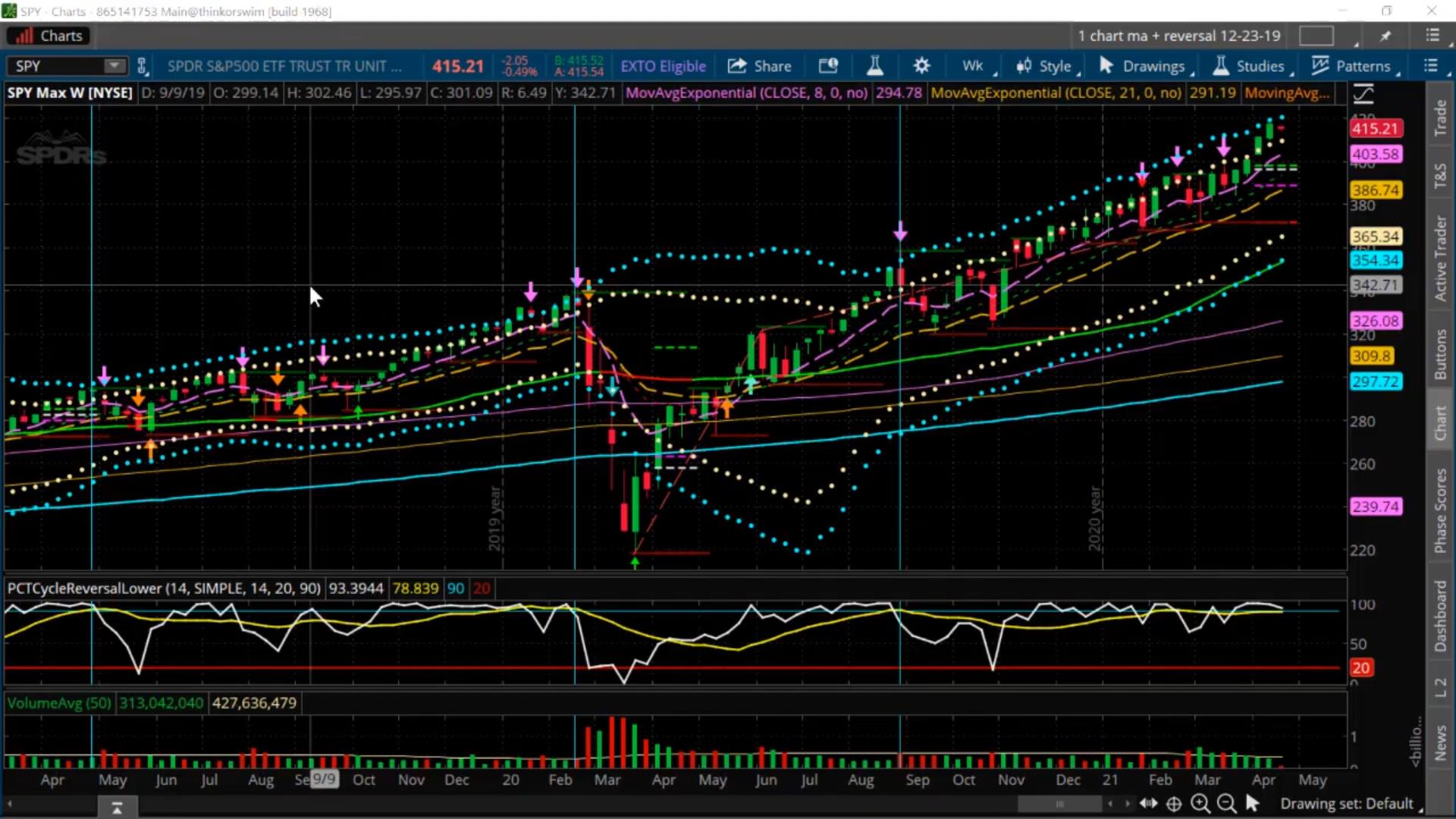
Task: Click the pin icon in top bar
Action: [1385, 36]
